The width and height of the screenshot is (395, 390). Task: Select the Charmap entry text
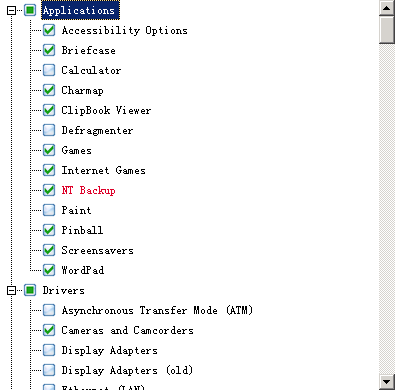coord(82,90)
